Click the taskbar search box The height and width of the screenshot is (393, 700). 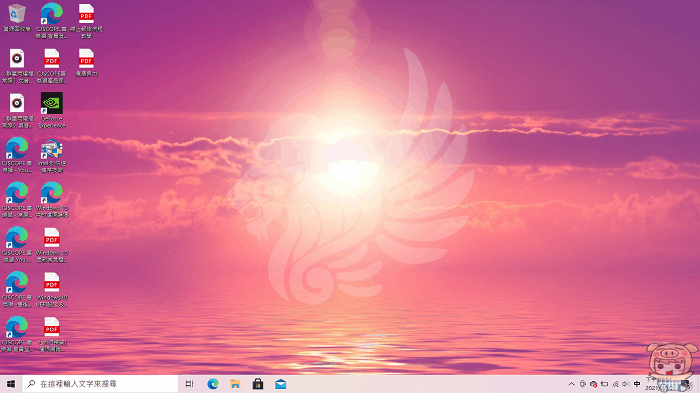click(x=100, y=384)
